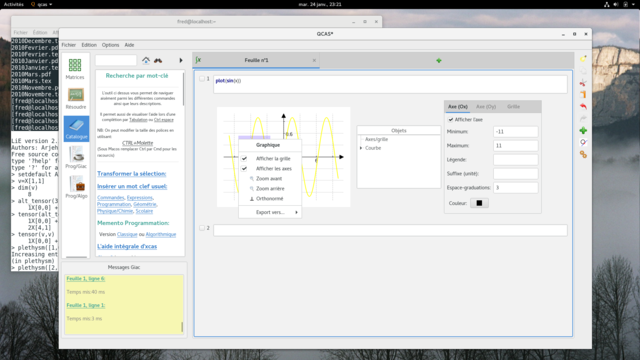Click the circle-and-line geometry icon
640x360 pixels.
[583, 142]
